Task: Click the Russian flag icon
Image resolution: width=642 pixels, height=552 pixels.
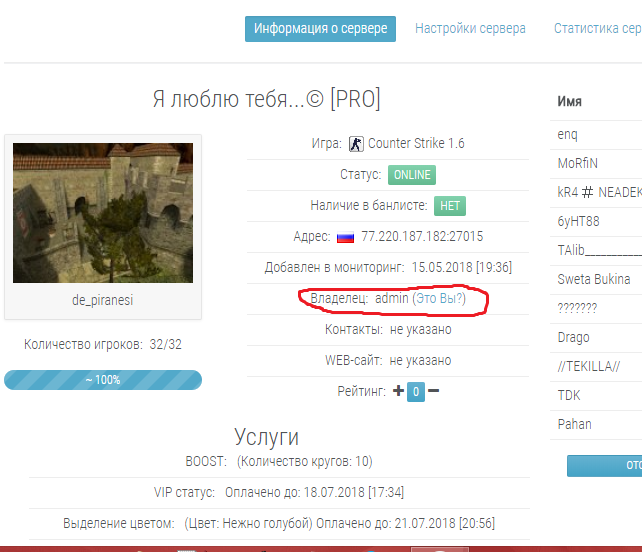Action: pyautogui.click(x=346, y=237)
